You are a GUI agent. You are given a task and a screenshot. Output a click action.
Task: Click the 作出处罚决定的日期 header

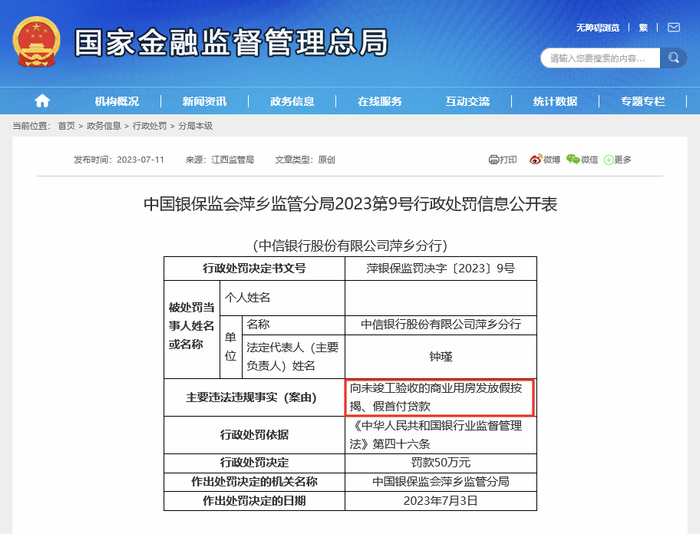(x=254, y=501)
